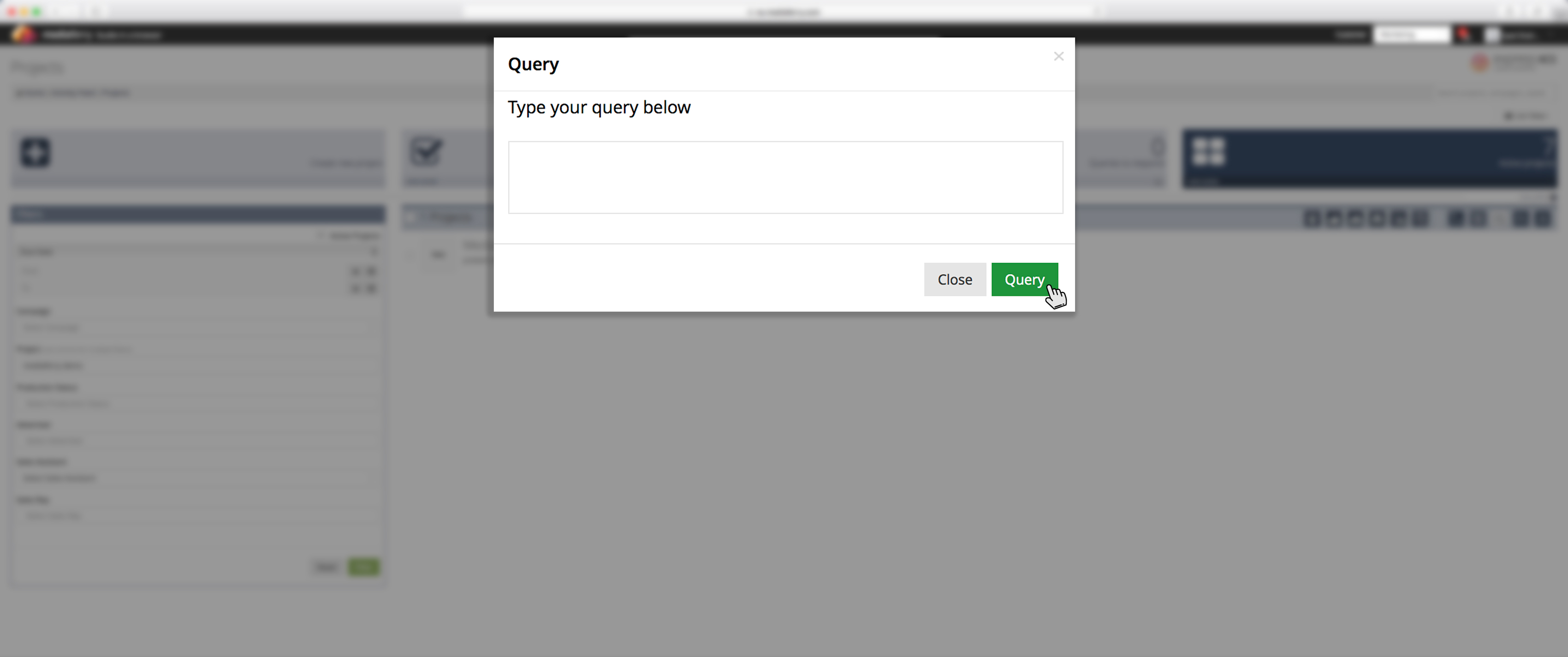Click the red search icon in top bar

[x=1463, y=35]
